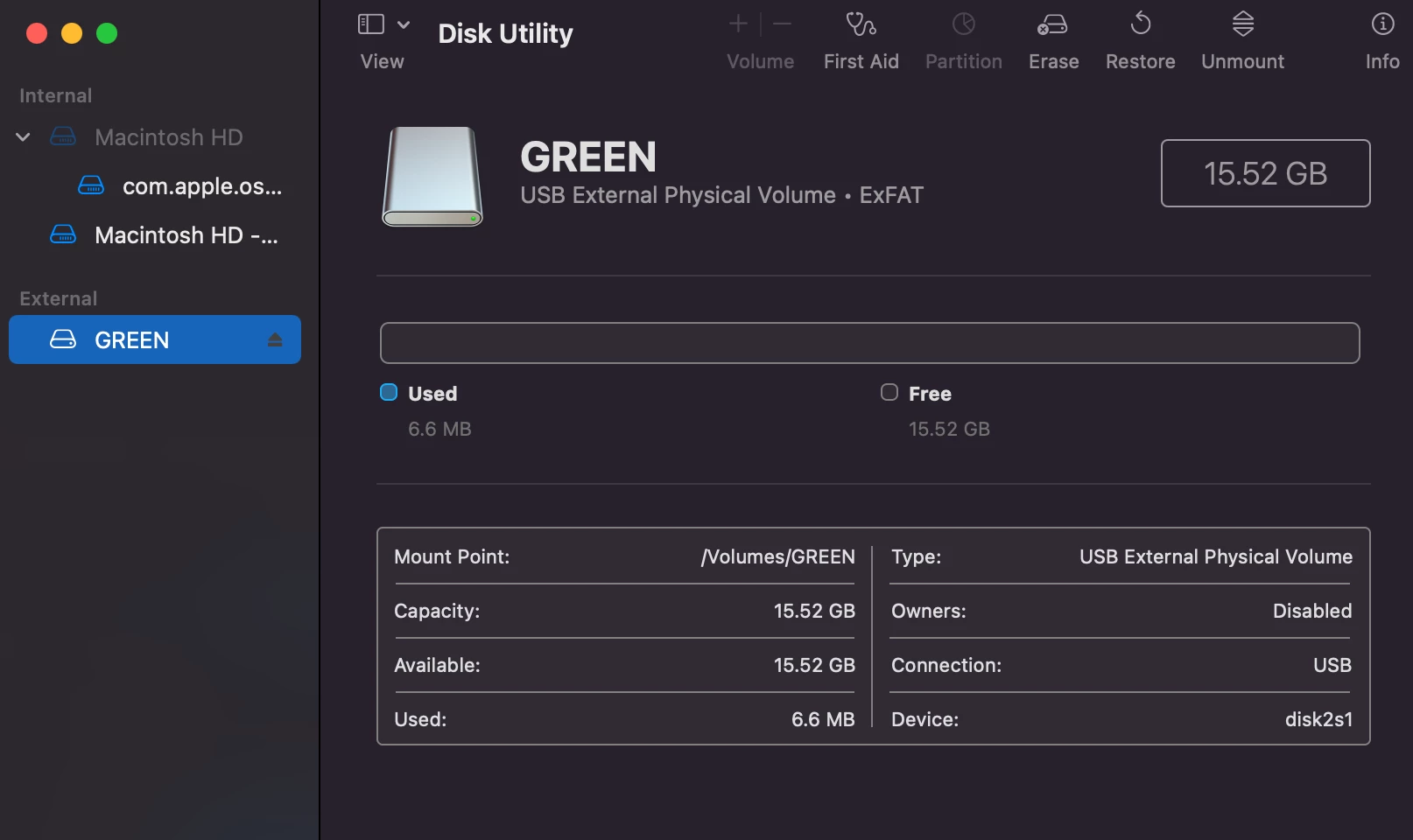The width and height of the screenshot is (1413, 840).
Task: Click the remove Volume minus icon
Action: [783, 24]
